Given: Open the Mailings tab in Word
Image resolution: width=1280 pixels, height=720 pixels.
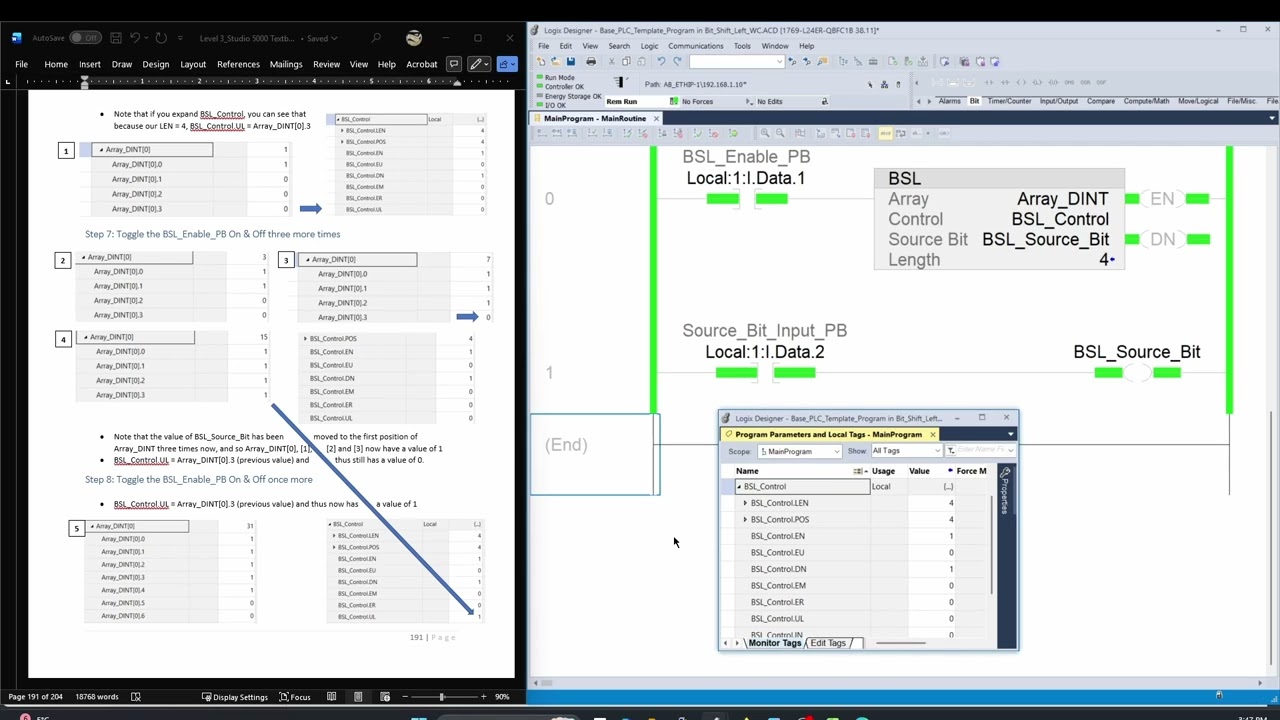Looking at the screenshot, I should point(286,64).
